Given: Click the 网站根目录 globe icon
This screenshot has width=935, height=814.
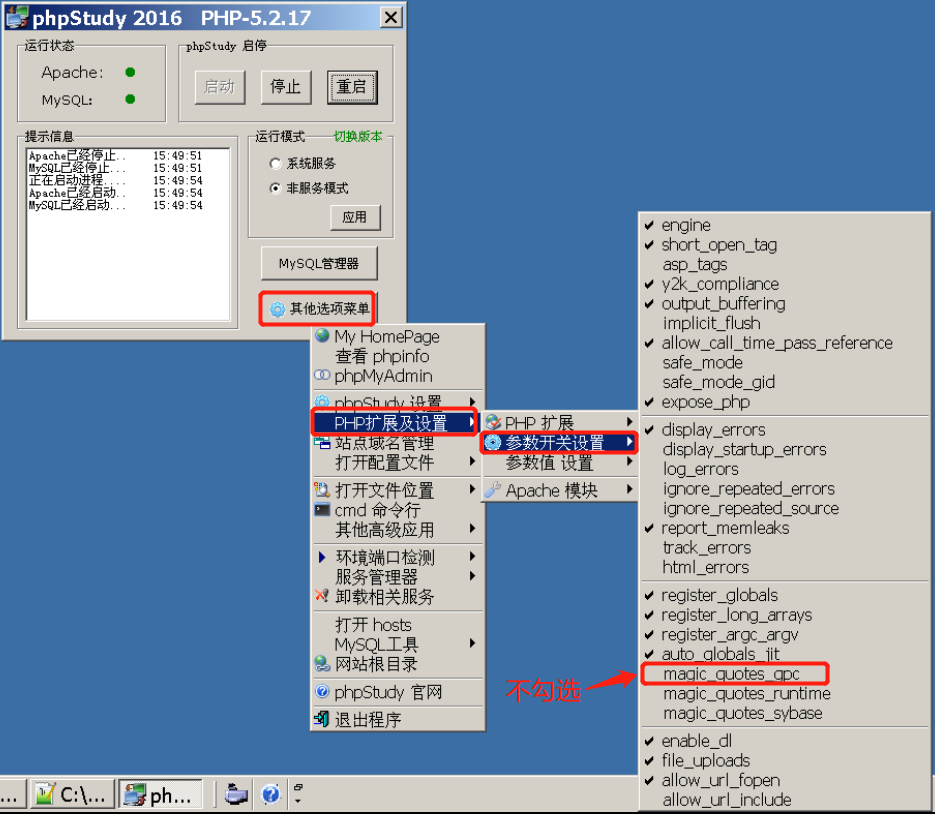Looking at the screenshot, I should [322, 663].
